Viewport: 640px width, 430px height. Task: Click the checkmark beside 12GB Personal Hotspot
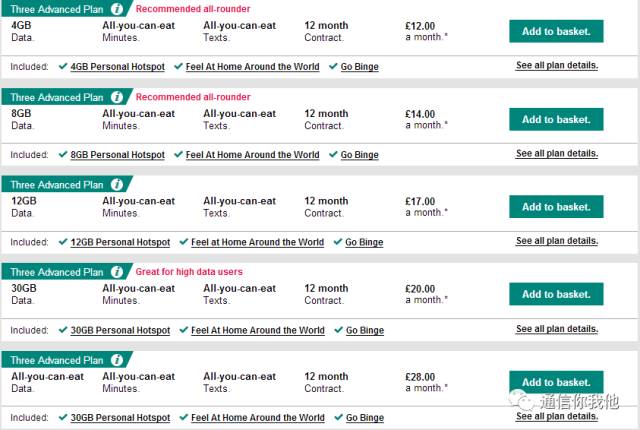tap(63, 242)
